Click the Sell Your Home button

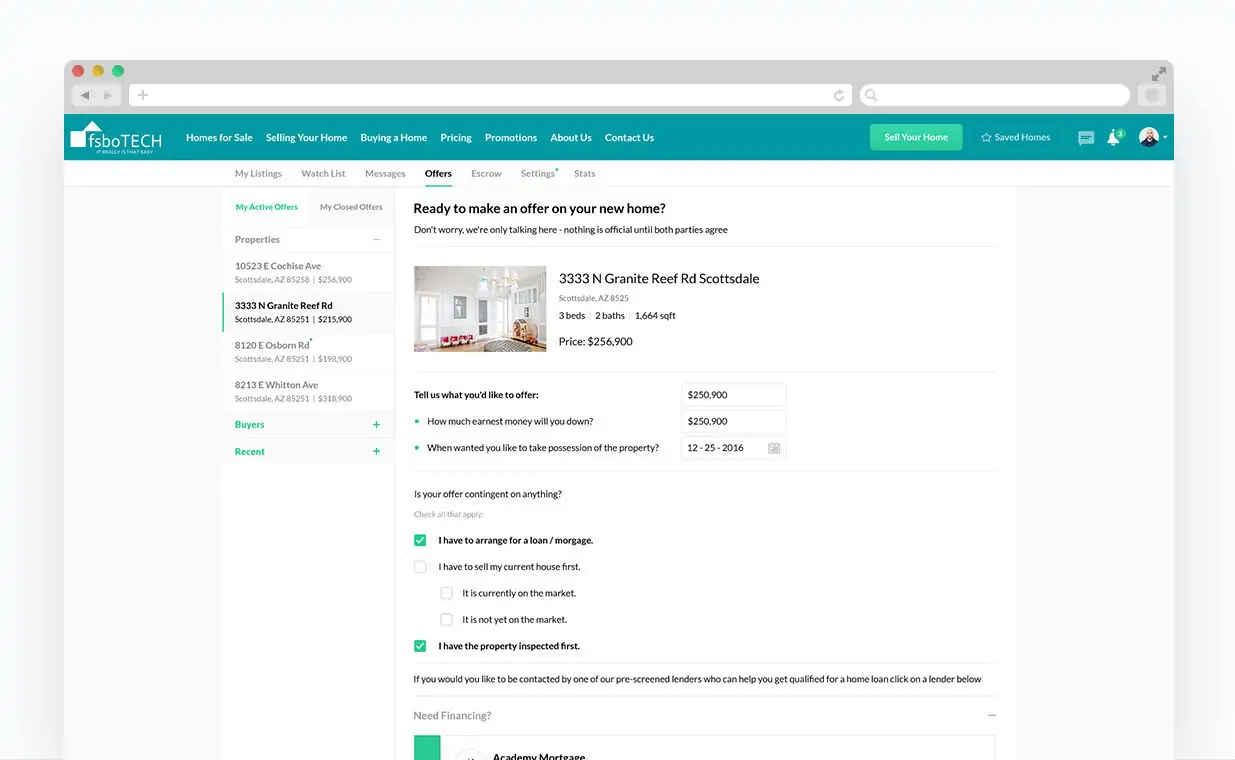[916, 137]
